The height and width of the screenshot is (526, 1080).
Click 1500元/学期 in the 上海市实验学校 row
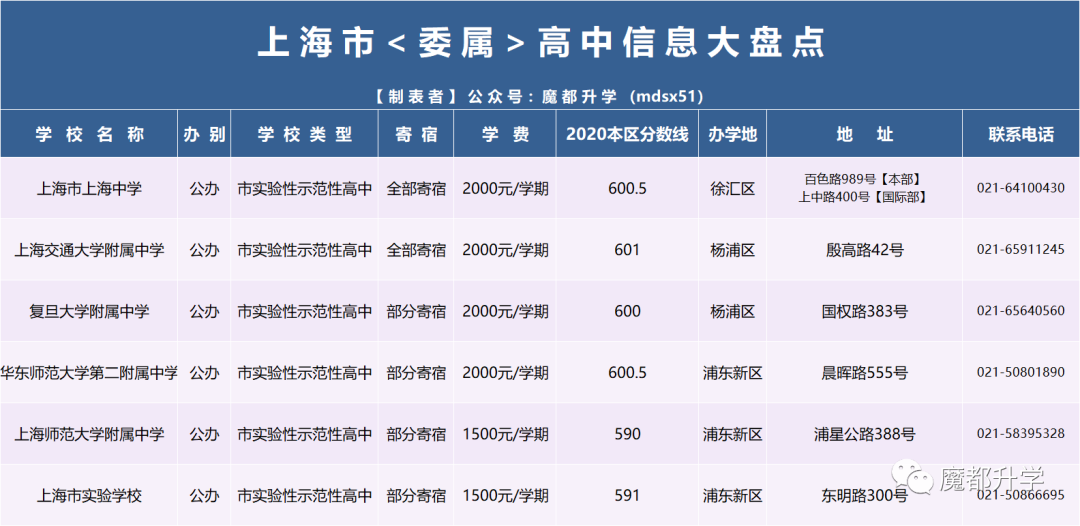[x=506, y=496]
